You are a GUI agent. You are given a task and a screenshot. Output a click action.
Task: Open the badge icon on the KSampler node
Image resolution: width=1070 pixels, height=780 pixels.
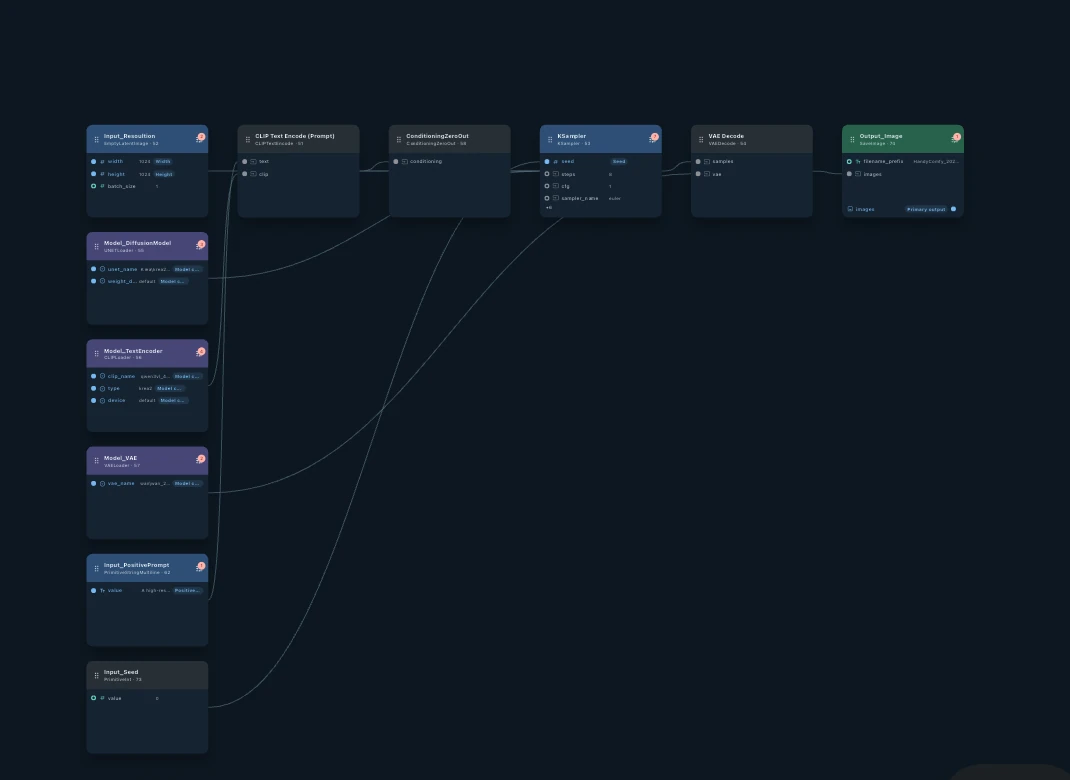pos(654,138)
